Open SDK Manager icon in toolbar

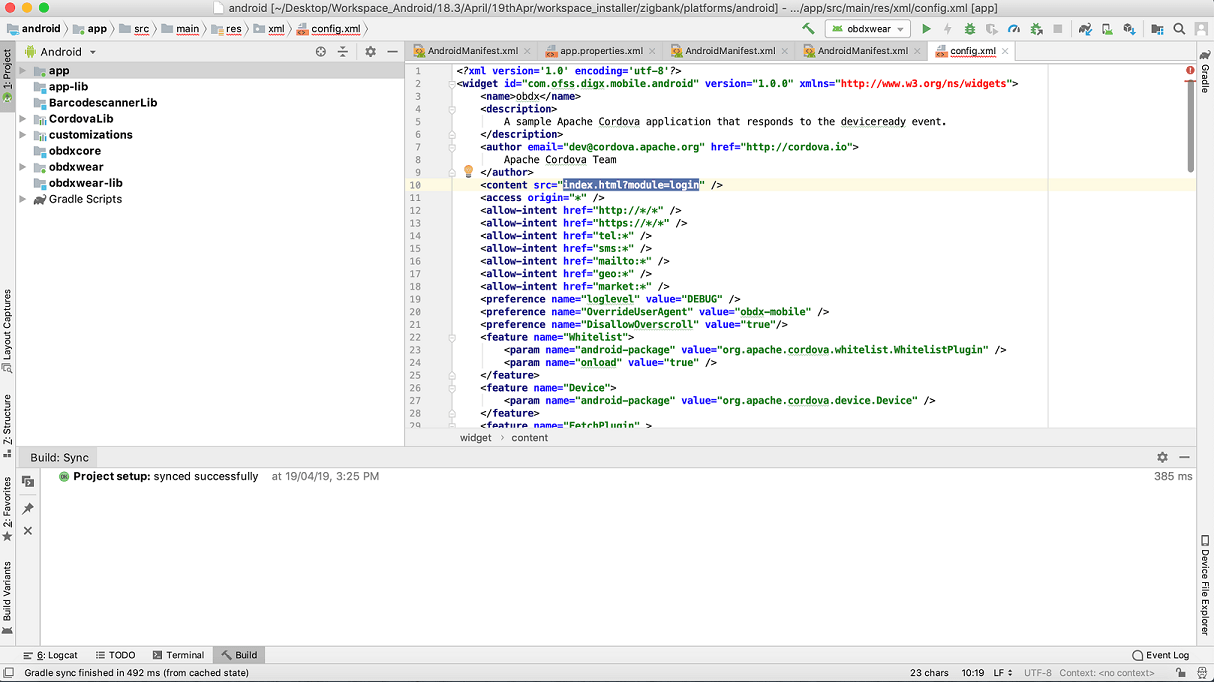[1129, 29]
